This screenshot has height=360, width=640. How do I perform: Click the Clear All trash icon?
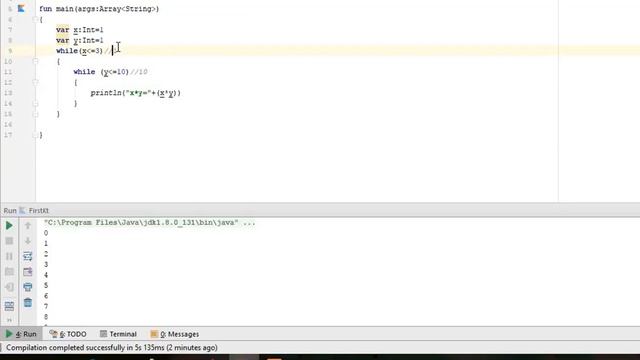[x=28, y=302]
